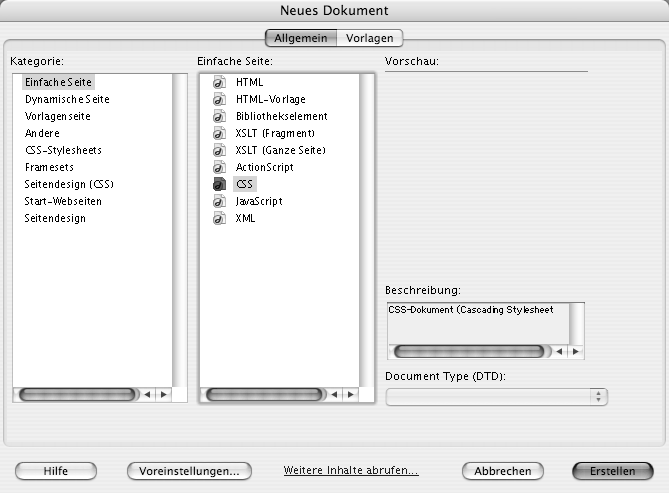The image size is (669, 493).
Task: Click the Hilfe button
Action: point(56,471)
